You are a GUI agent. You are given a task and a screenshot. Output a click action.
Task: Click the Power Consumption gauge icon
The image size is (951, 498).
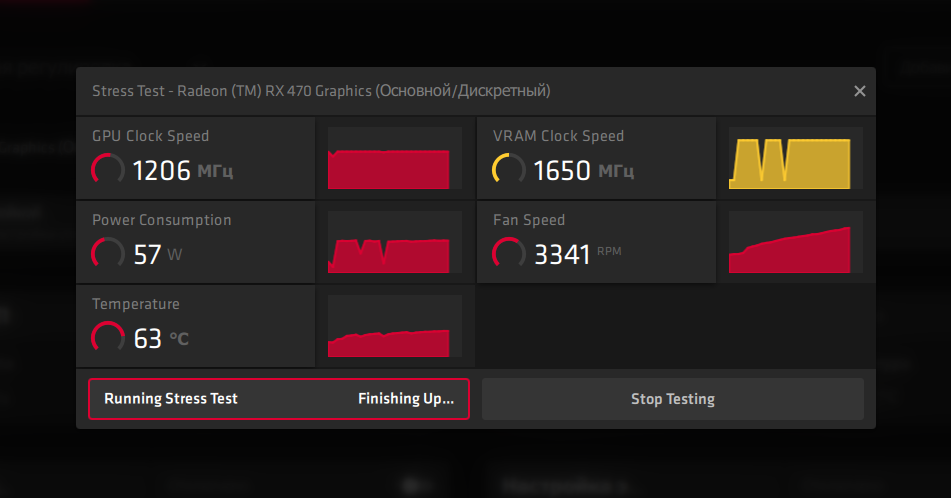108,253
